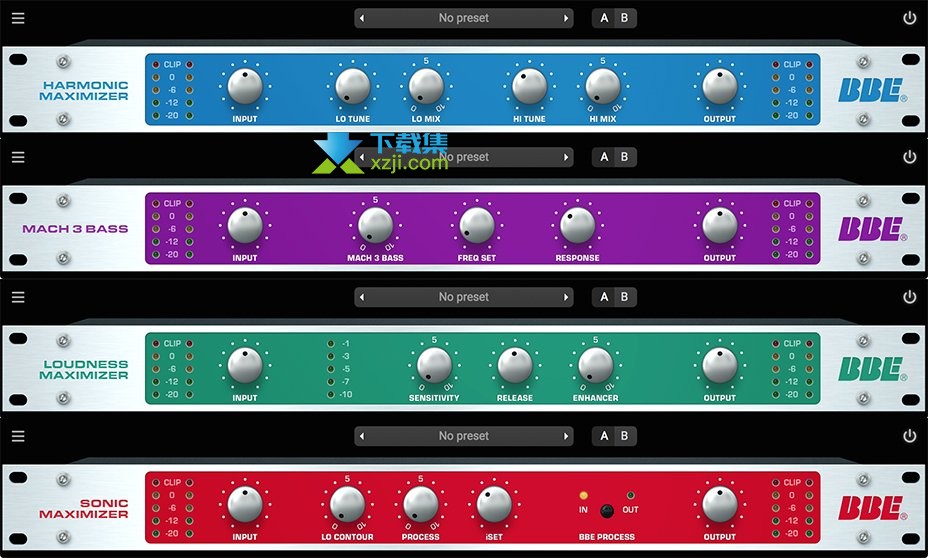This screenshot has height=558, width=928.
Task: Click the HARMONIC MAXIMIZER title text
Action: click(x=84, y=91)
